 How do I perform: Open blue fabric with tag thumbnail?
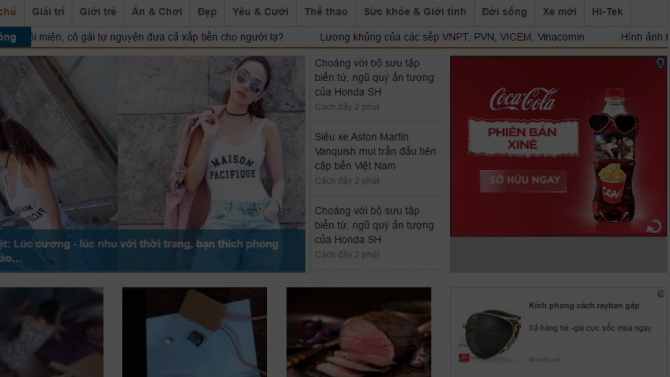[x=194, y=332]
